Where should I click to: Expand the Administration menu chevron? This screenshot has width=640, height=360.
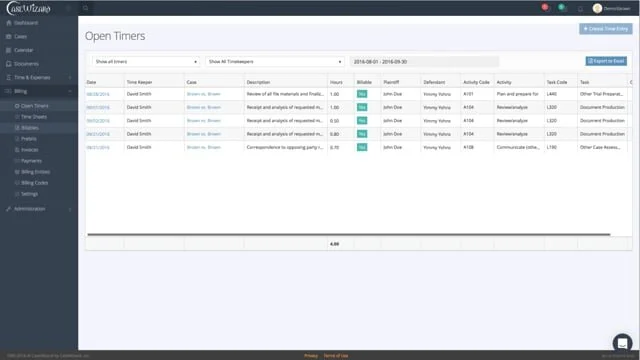(x=70, y=209)
